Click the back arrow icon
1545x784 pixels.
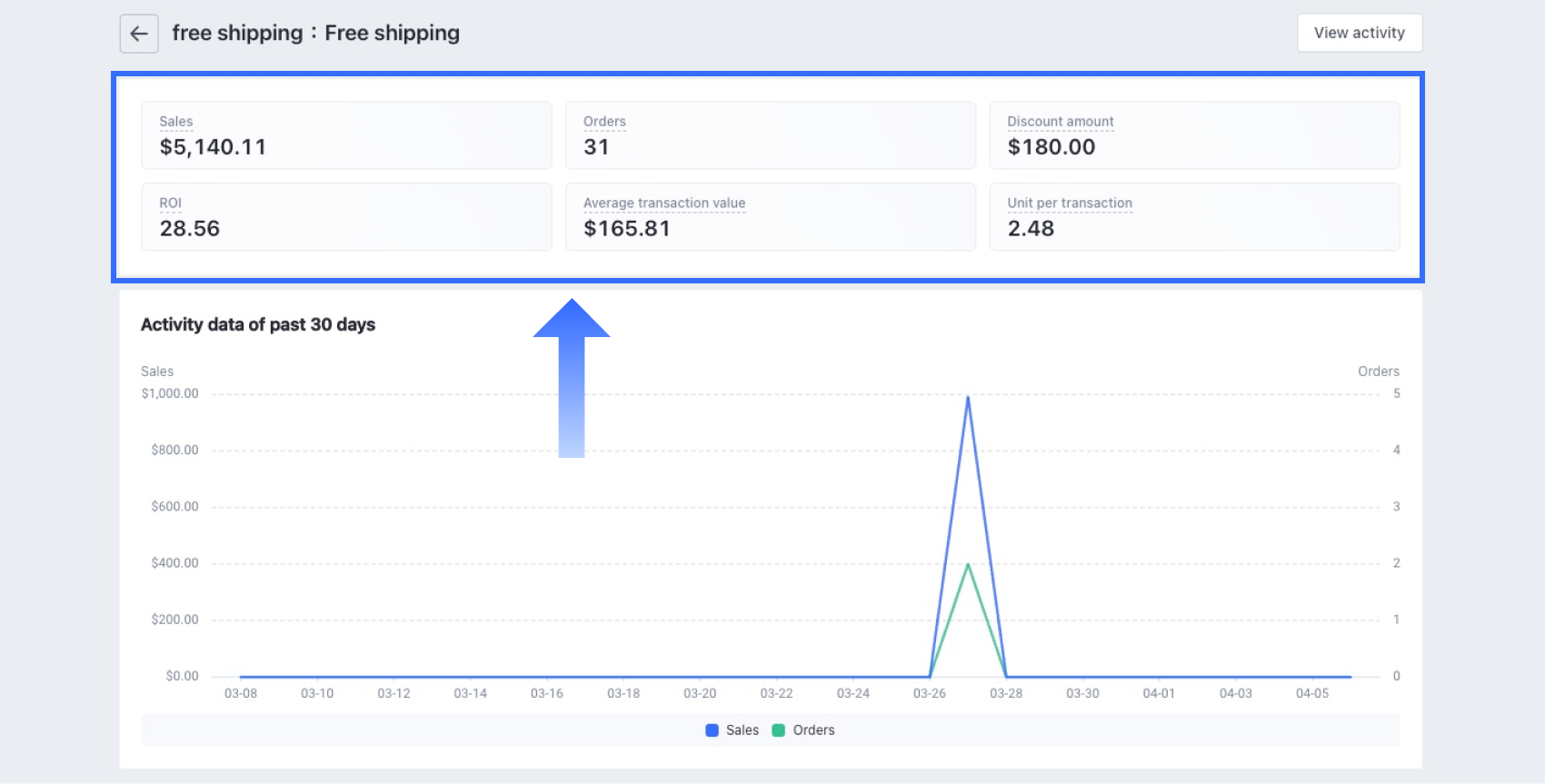139,34
